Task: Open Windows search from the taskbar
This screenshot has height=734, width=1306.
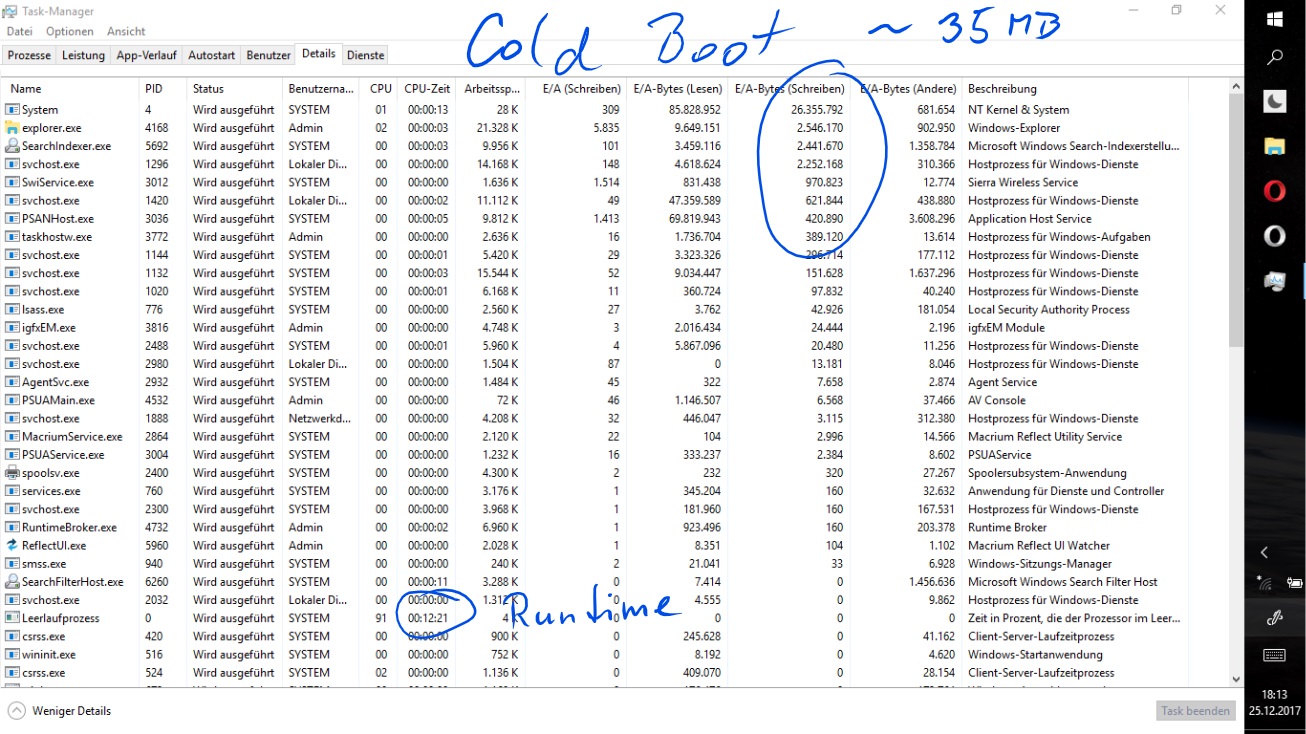Action: pyautogui.click(x=1275, y=58)
